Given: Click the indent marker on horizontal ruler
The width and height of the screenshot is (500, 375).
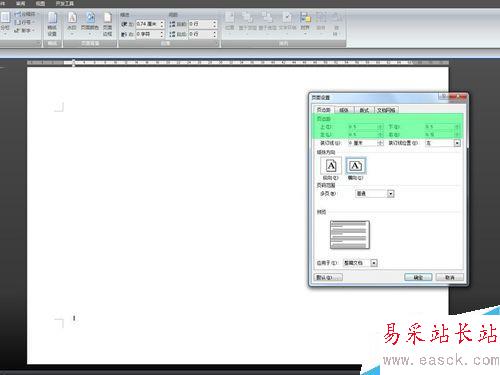Looking at the screenshot, I should click(x=74, y=63).
